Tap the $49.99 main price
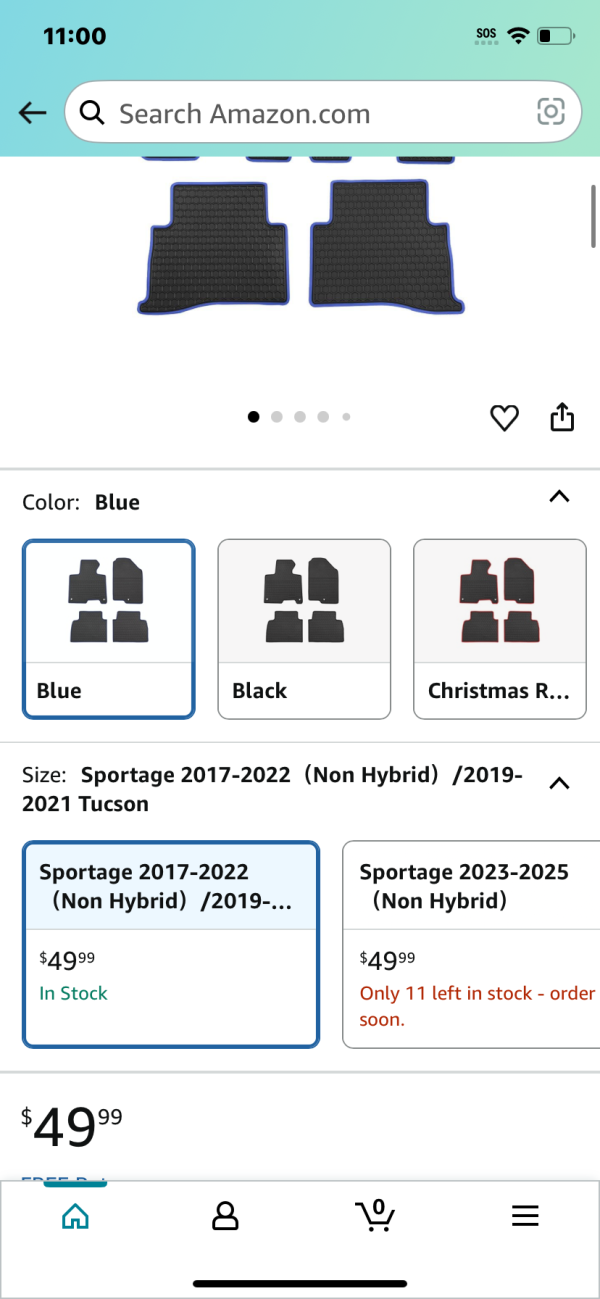This screenshot has height=1299, width=600. (x=72, y=1126)
